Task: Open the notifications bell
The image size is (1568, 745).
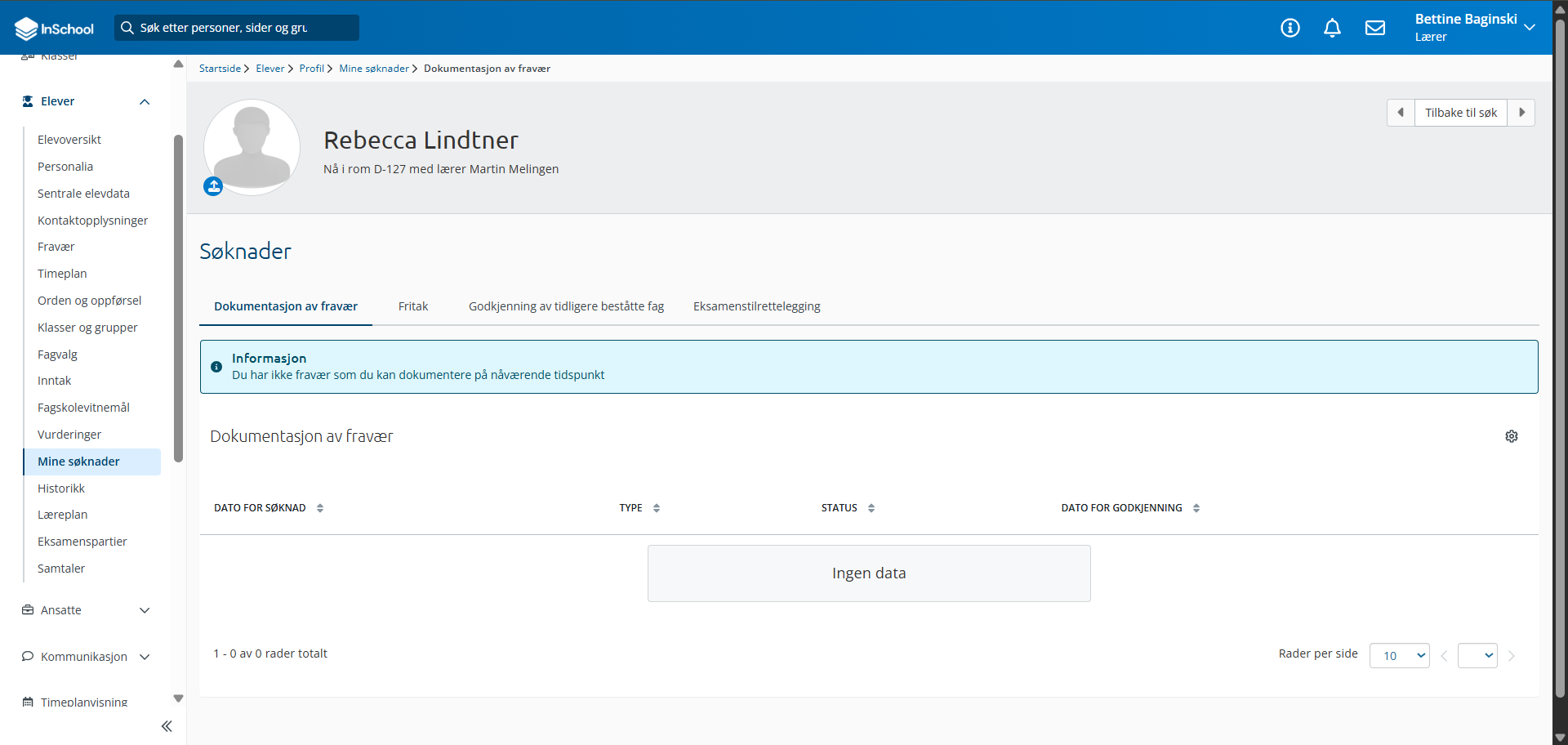Action: [1332, 28]
